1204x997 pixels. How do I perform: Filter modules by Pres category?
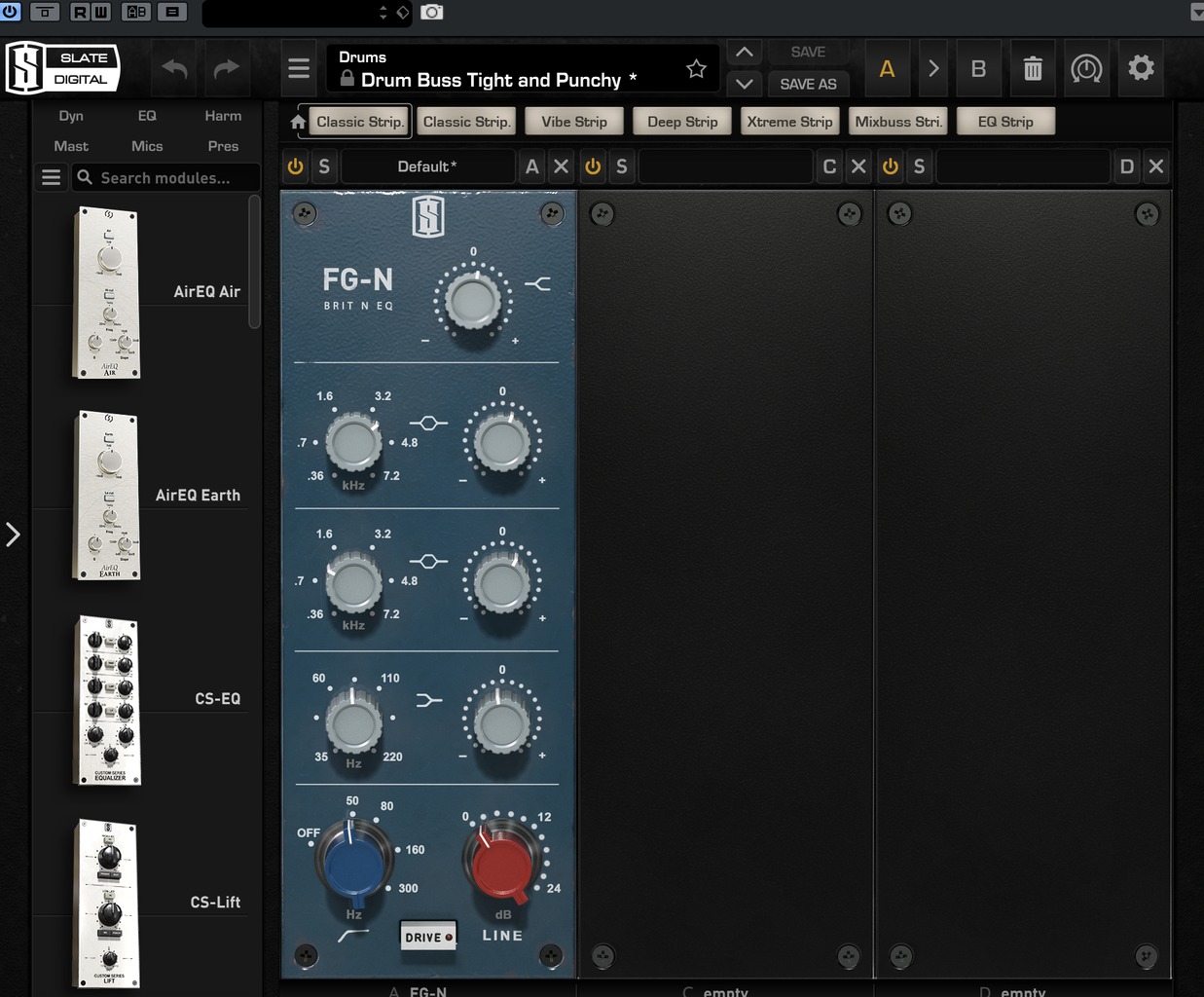tap(223, 146)
